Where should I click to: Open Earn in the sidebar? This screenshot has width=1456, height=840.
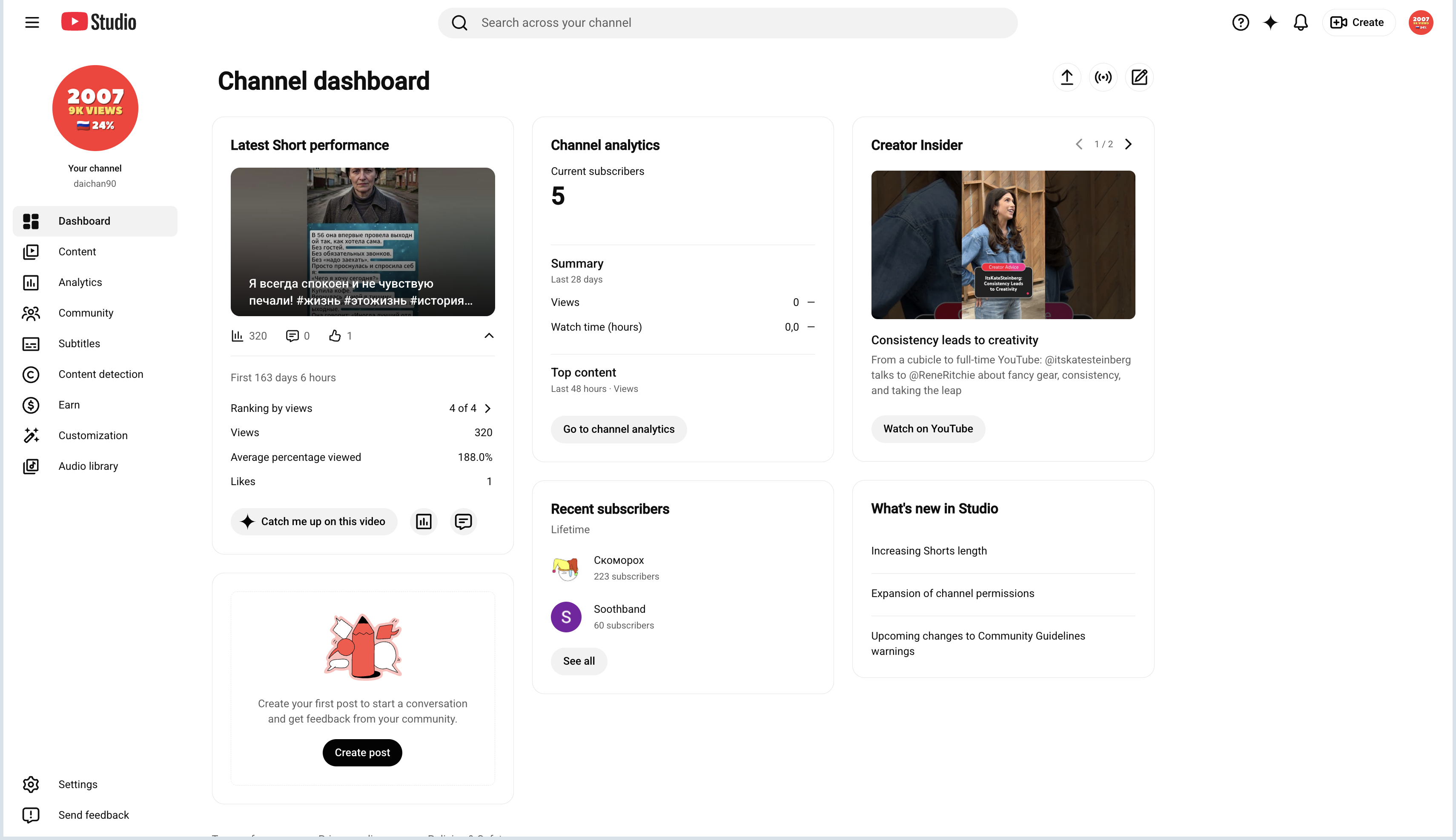click(x=95, y=404)
